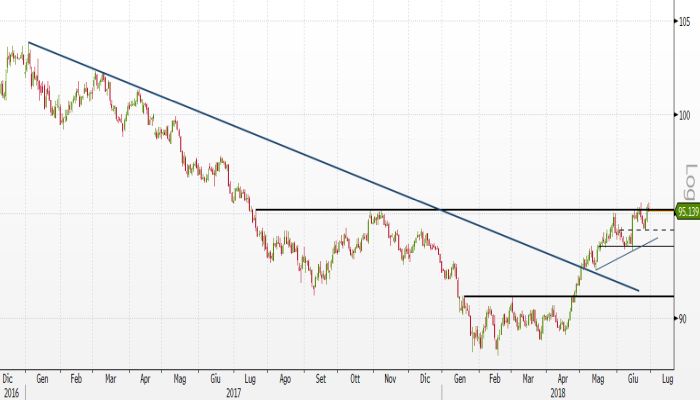Viewport: 700px width, 400px height.
Task: Click the Ott month label on time axis
Action: point(354,379)
